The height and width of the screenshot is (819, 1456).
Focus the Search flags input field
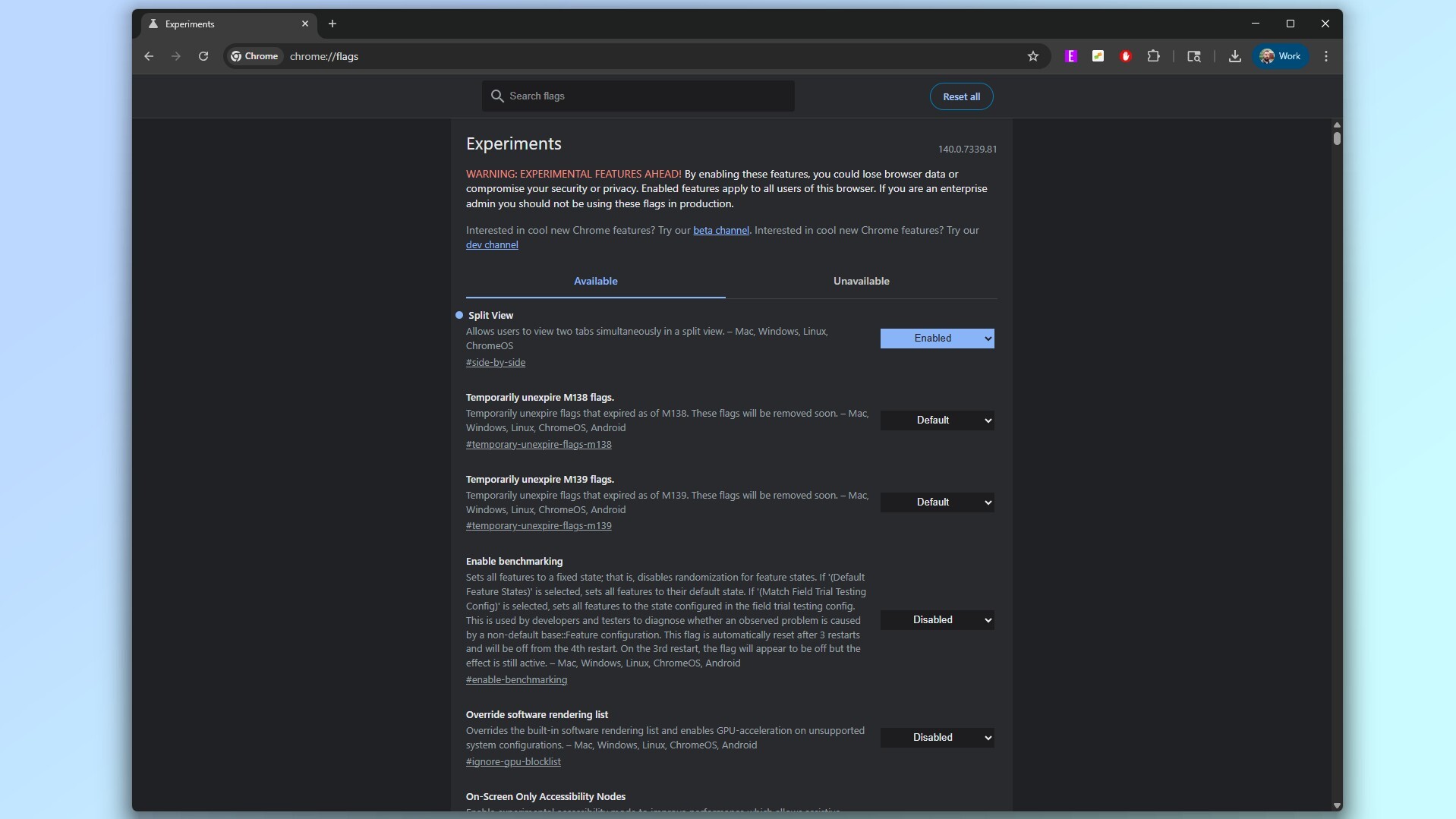click(645, 96)
